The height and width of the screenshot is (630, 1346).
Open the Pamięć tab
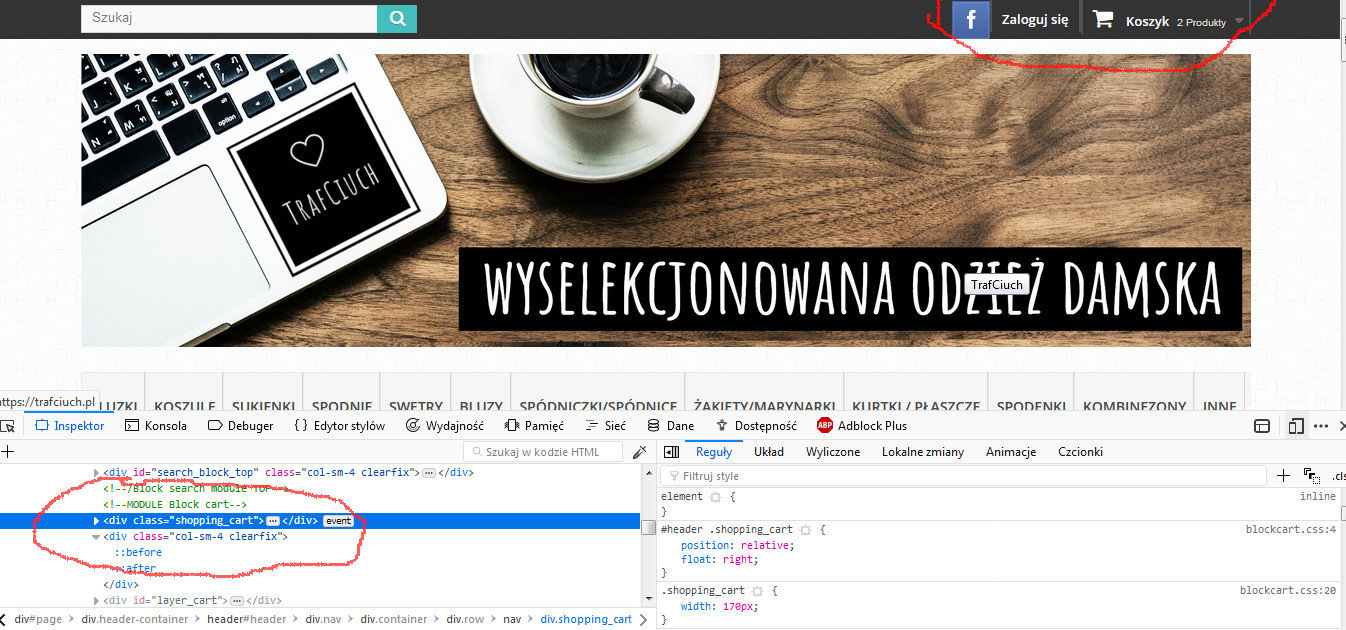(x=534, y=426)
